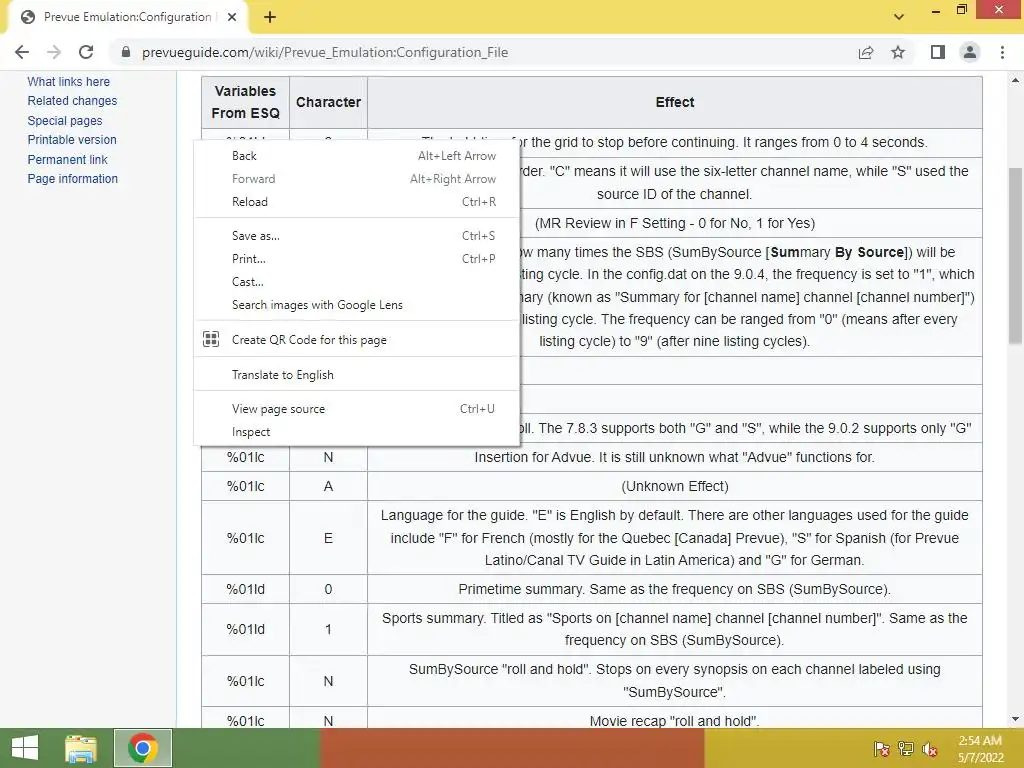Image resolution: width=1024 pixels, height=768 pixels.
Task: Click the character cell showing E
Action: 328,538
